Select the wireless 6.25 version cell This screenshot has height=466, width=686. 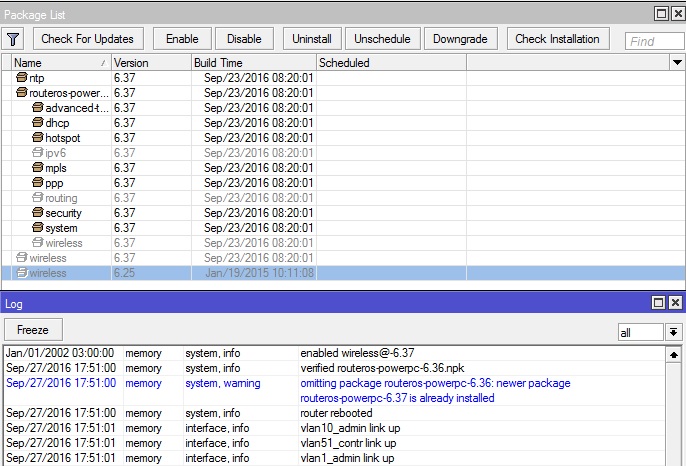pyautogui.click(x=151, y=273)
